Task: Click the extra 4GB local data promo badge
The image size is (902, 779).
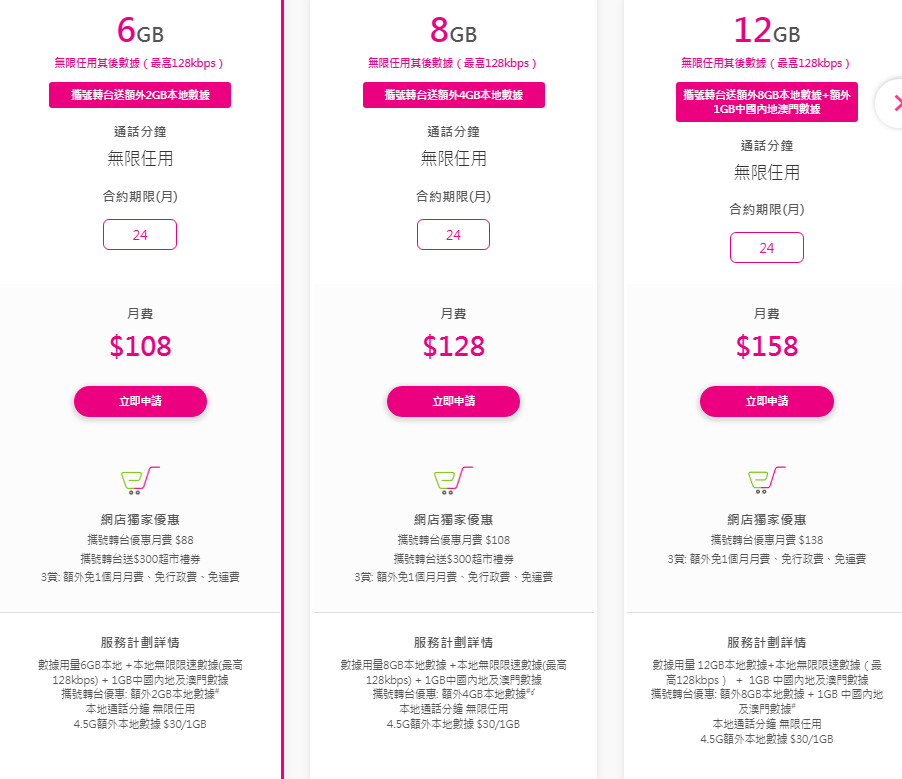Action: (x=453, y=95)
